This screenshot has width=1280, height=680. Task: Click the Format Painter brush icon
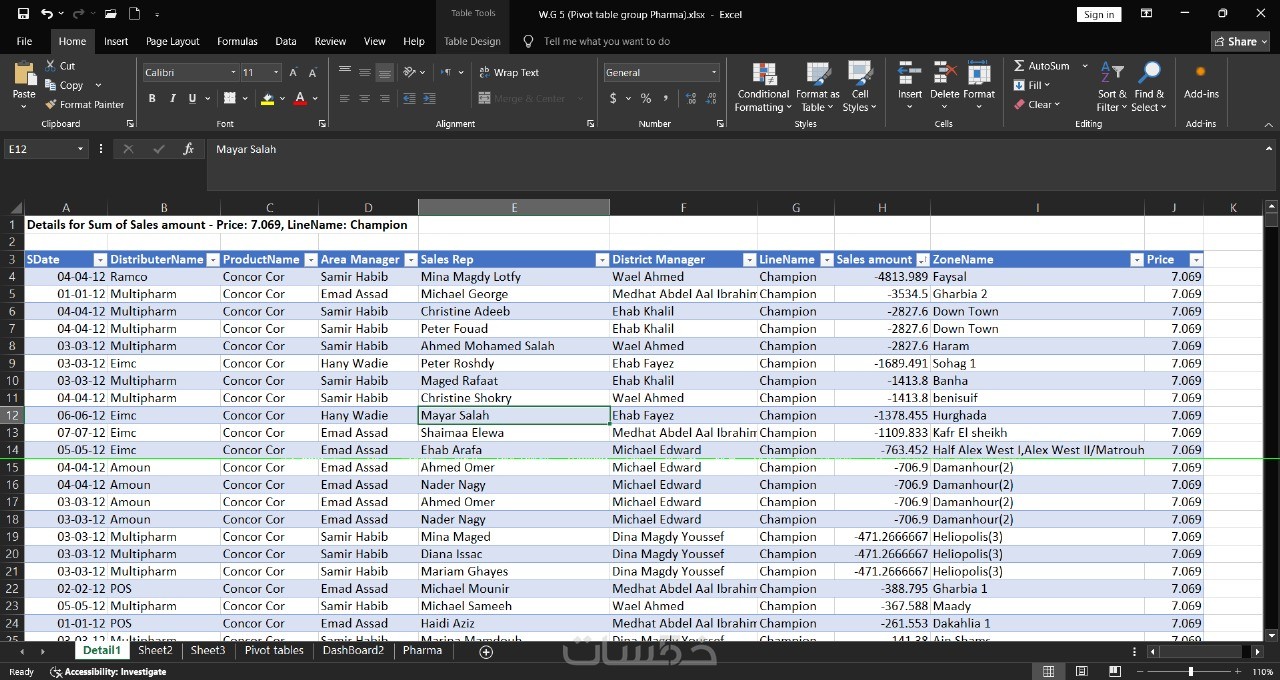51,104
